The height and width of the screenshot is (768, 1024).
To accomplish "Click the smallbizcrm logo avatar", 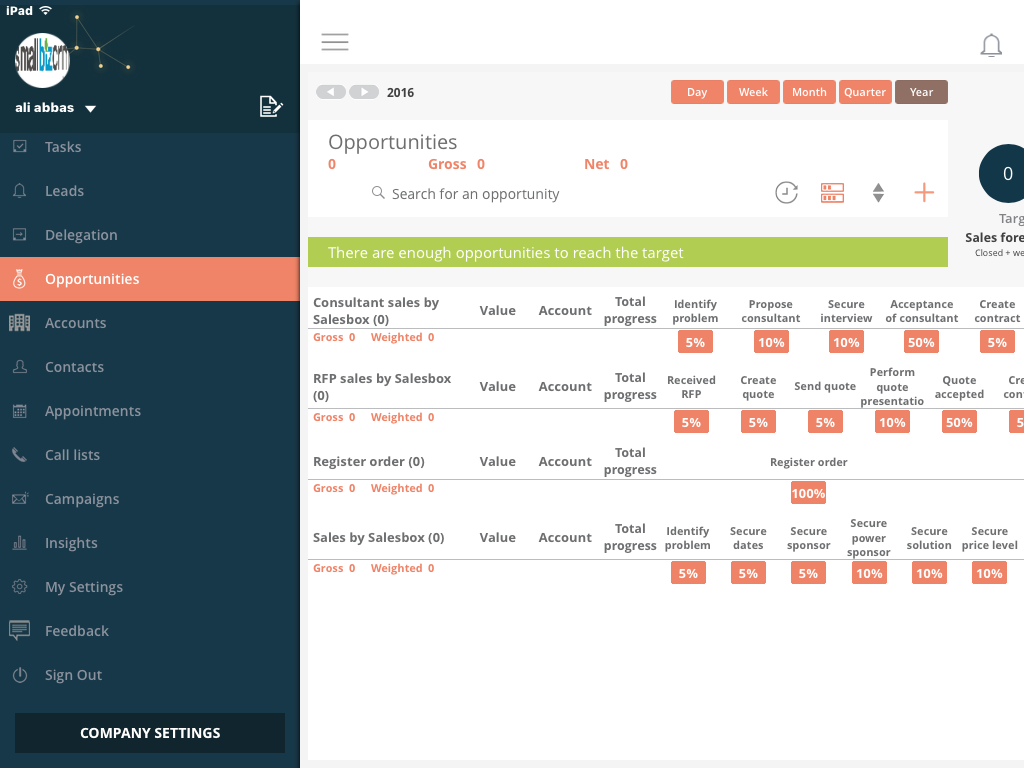I will [x=42, y=60].
